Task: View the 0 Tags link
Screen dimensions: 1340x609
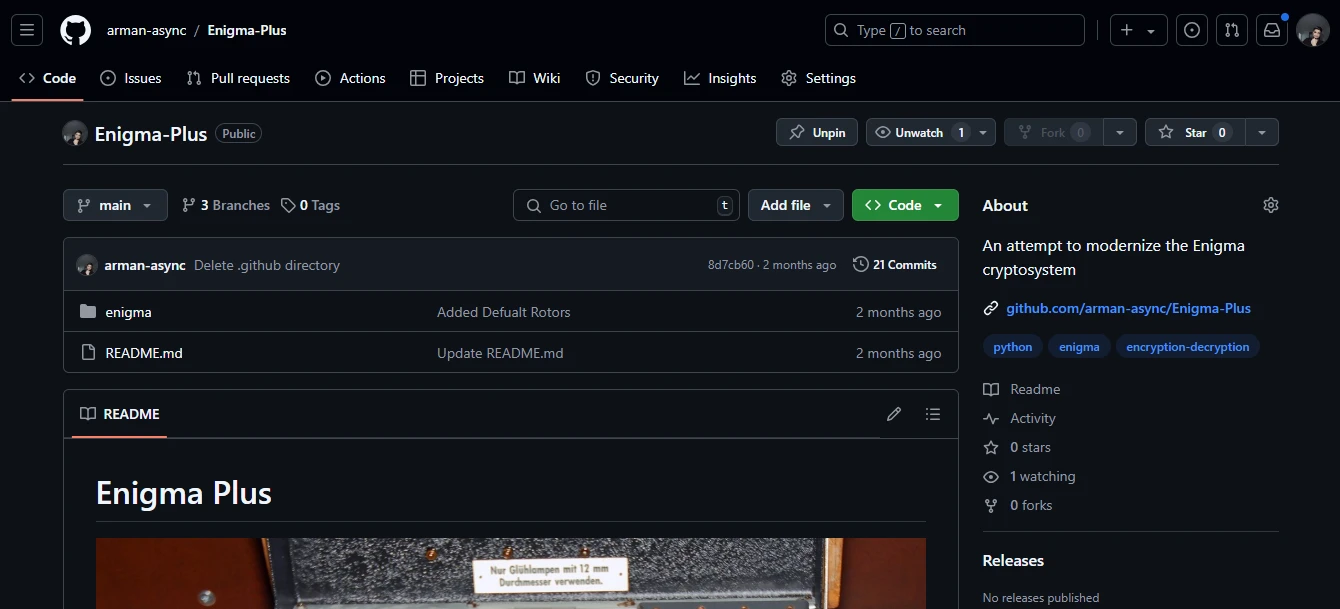Action: click(x=310, y=205)
